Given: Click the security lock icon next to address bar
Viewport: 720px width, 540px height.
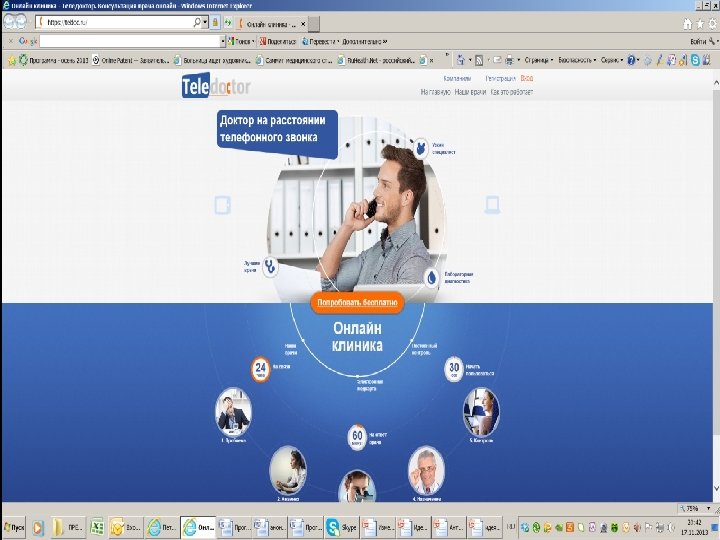Looking at the screenshot, I should [x=215, y=22].
